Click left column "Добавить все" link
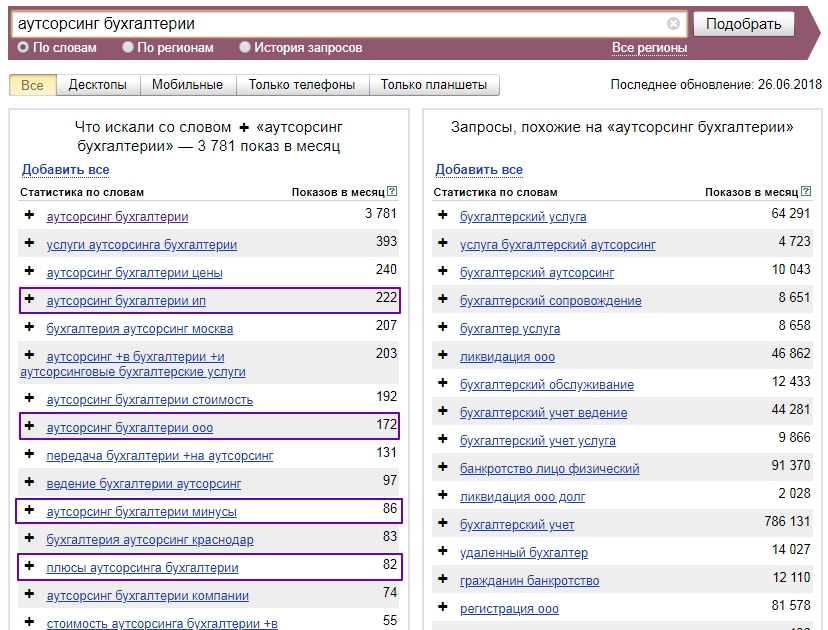Screen dimensions: 828x630 [65, 170]
